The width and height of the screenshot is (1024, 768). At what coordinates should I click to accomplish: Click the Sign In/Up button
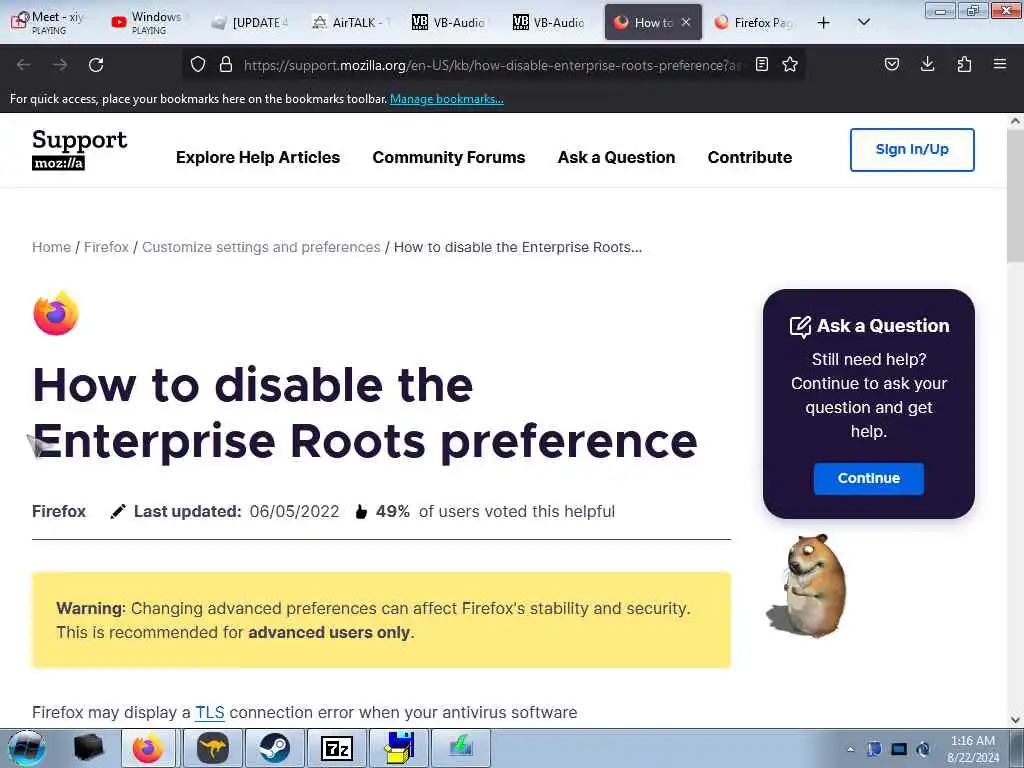[x=912, y=150]
